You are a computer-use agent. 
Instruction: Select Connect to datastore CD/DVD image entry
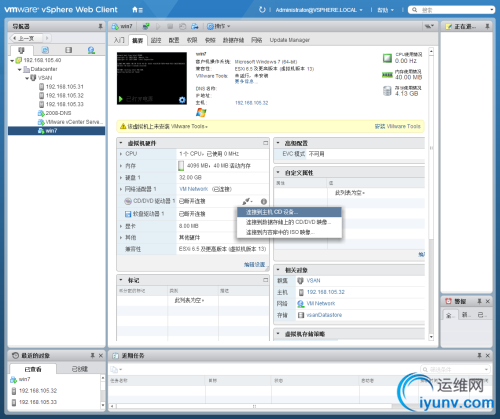pyautogui.click(x=289, y=222)
